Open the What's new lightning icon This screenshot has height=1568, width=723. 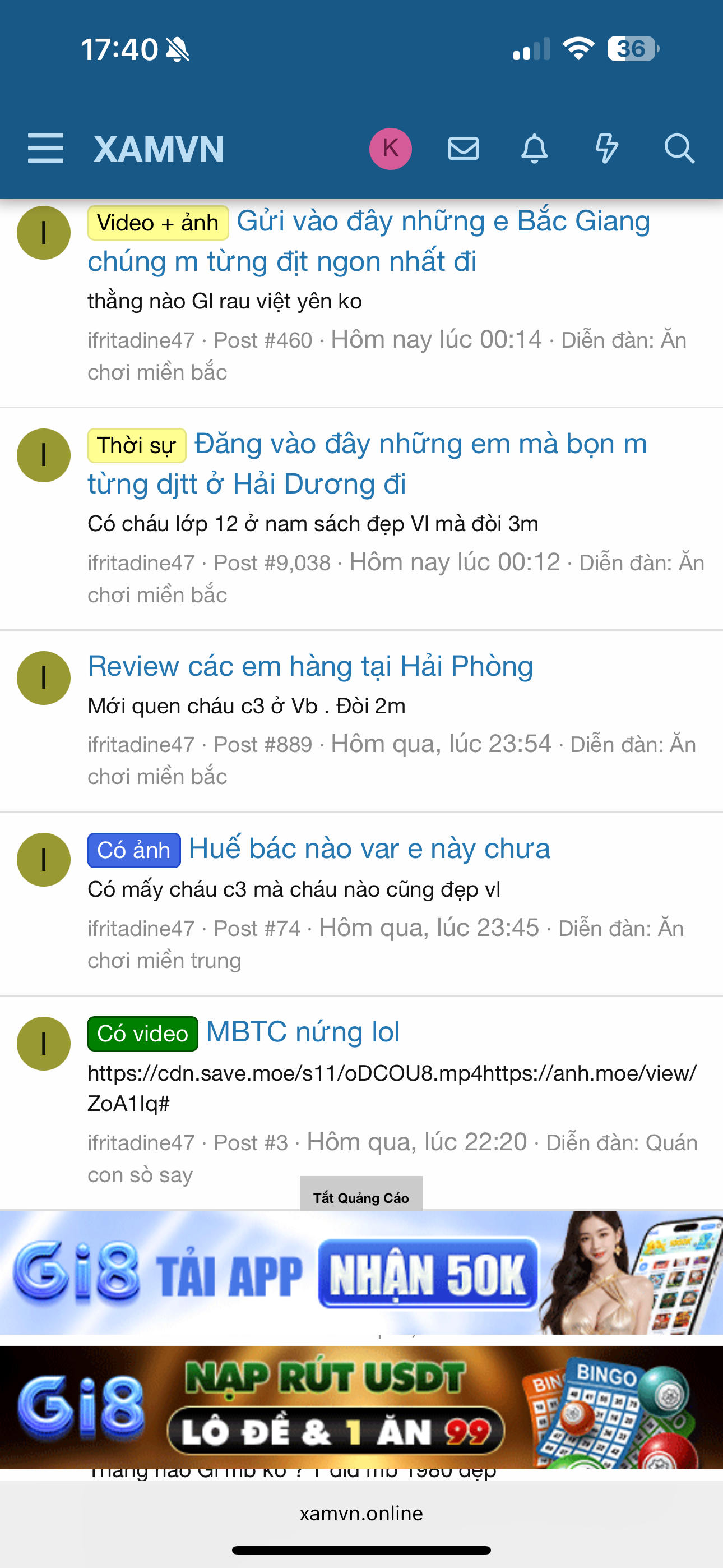(606, 149)
